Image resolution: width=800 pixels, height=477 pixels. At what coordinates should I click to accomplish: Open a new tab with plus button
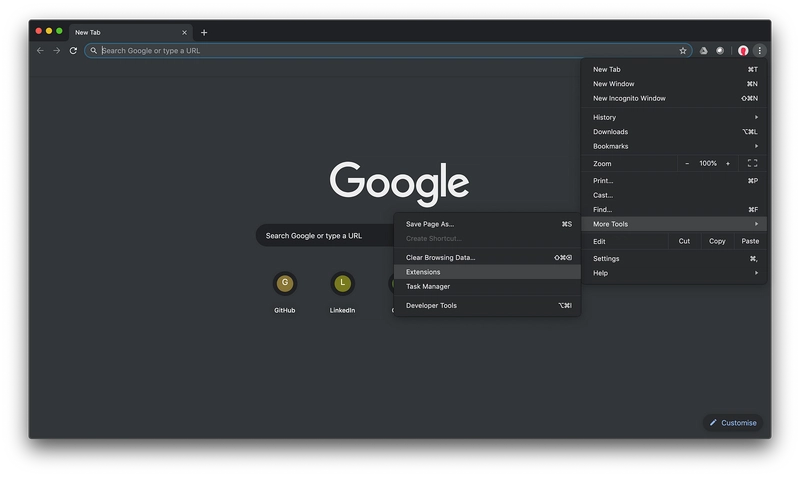click(x=204, y=33)
